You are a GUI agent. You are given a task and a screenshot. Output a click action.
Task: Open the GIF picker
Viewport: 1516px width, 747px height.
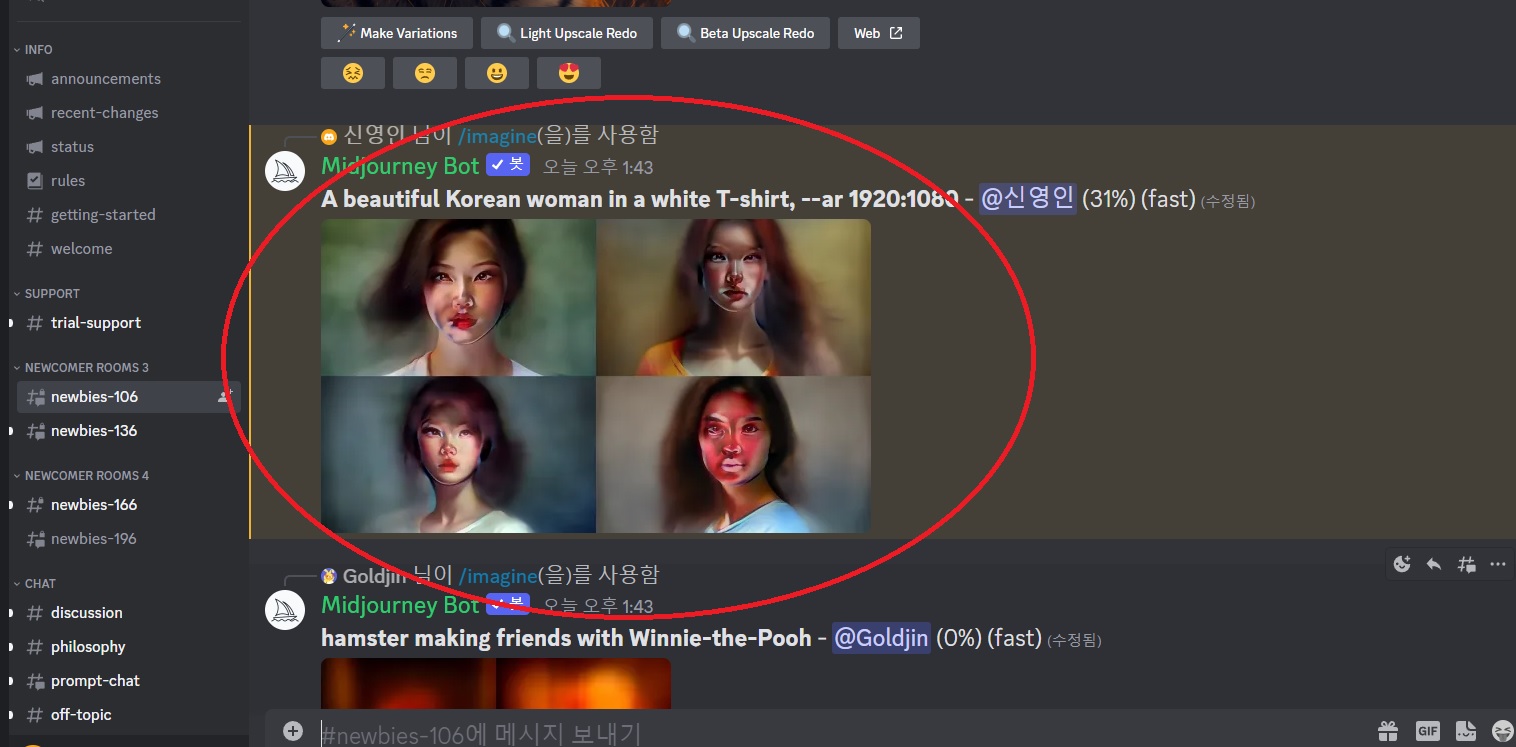coord(1427,730)
